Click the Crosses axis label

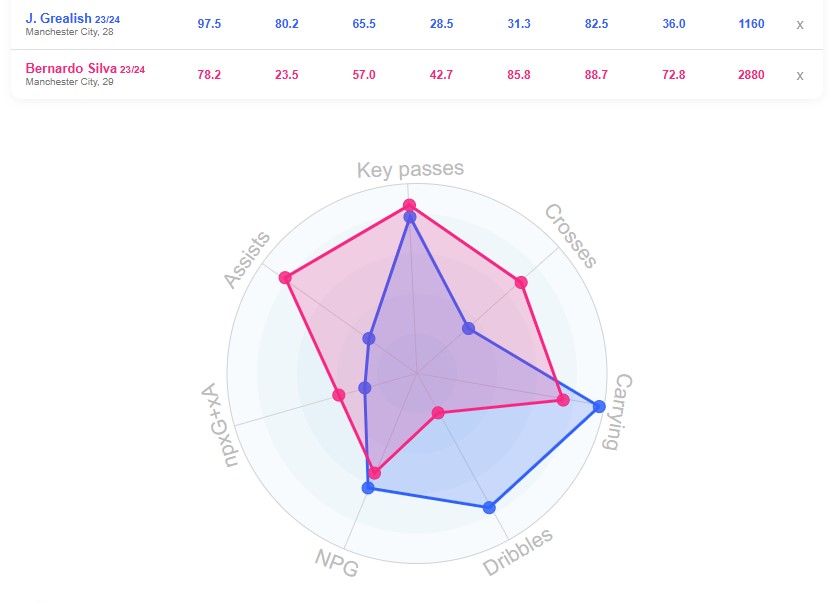pos(571,236)
